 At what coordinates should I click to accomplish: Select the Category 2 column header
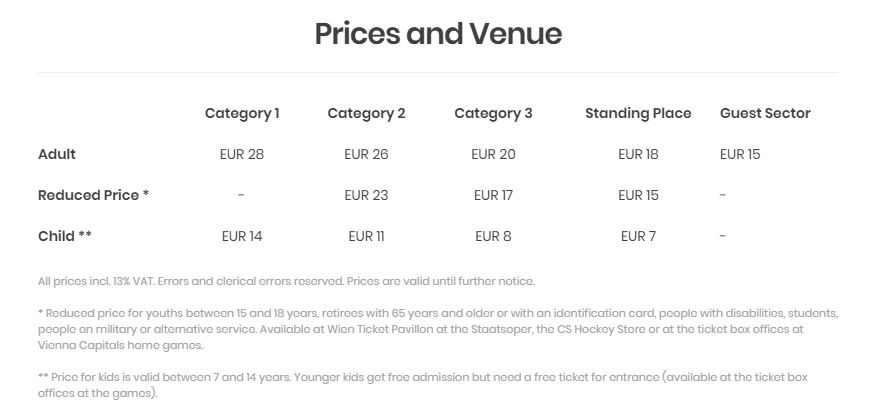[366, 113]
